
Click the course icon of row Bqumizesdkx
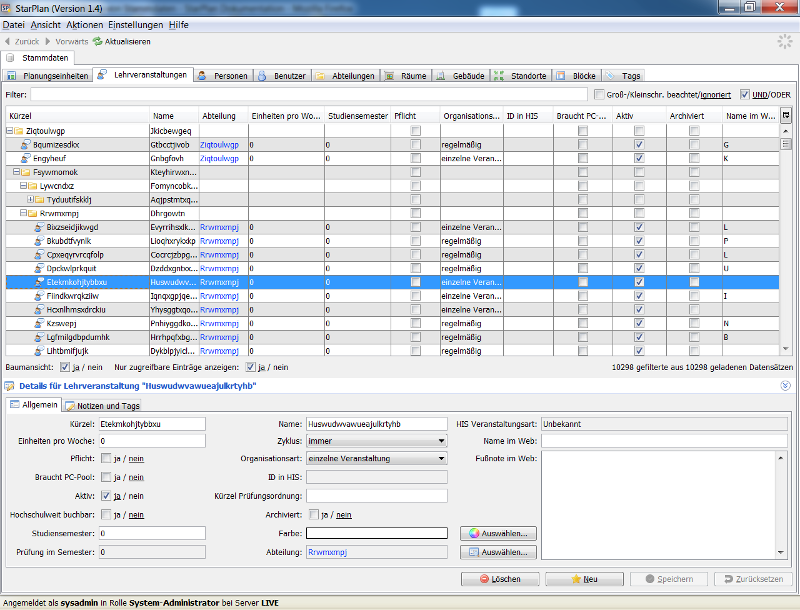tap(26, 144)
